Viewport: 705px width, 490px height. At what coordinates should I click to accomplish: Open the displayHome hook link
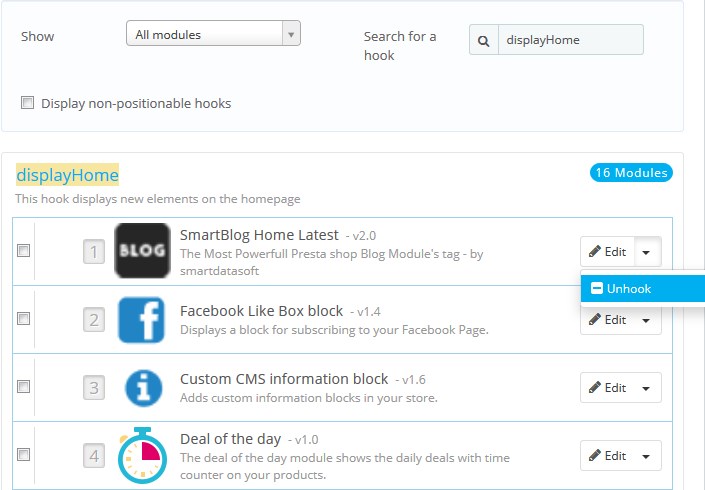coord(67,175)
